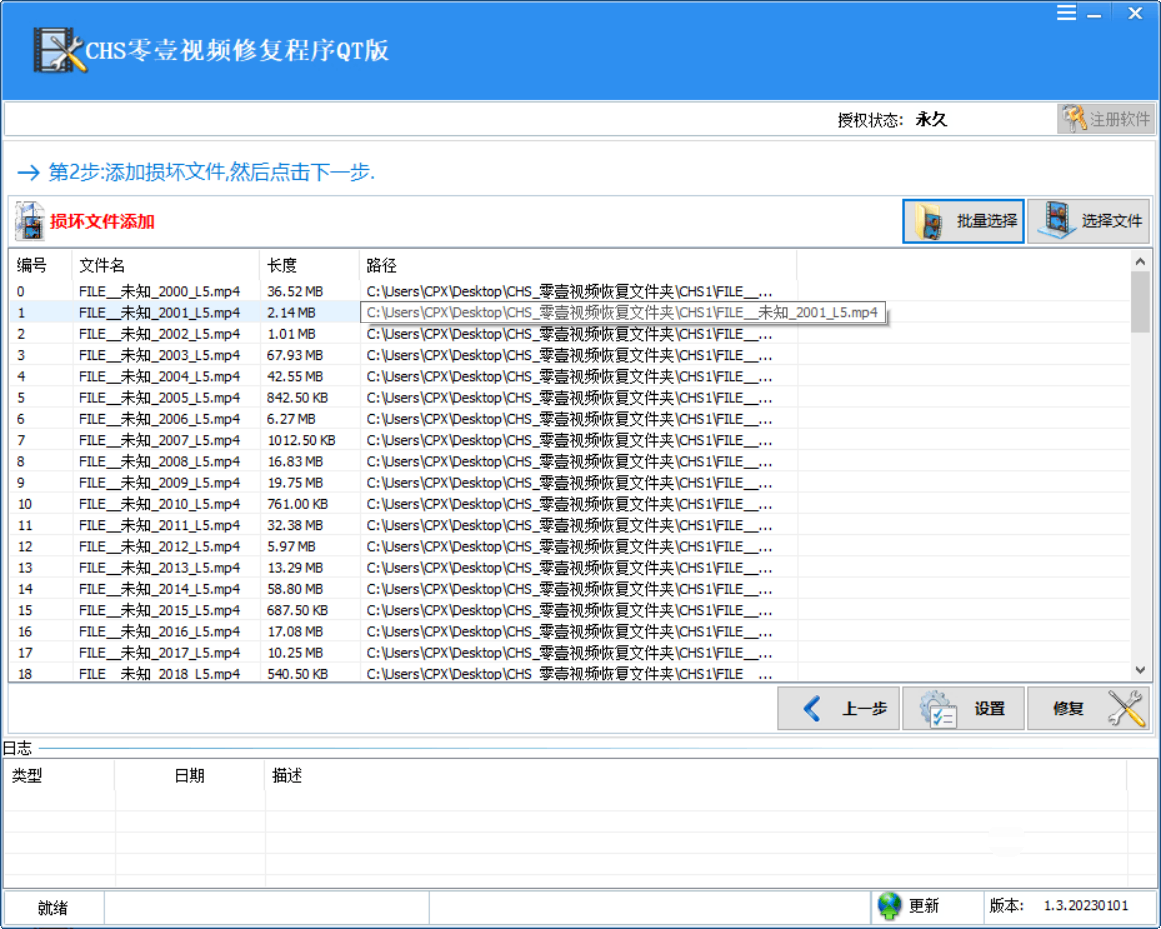The height and width of the screenshot is (929, 1161).
Task: Click the 日期 log column header
Action: click(x=190, y=776)
